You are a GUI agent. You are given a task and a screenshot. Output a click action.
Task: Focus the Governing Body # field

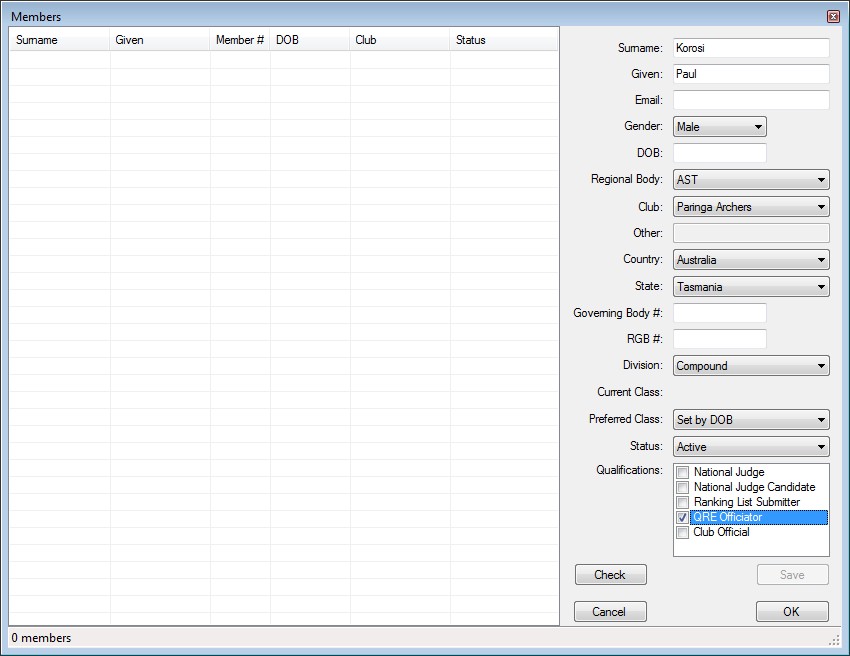coord(720,313)
